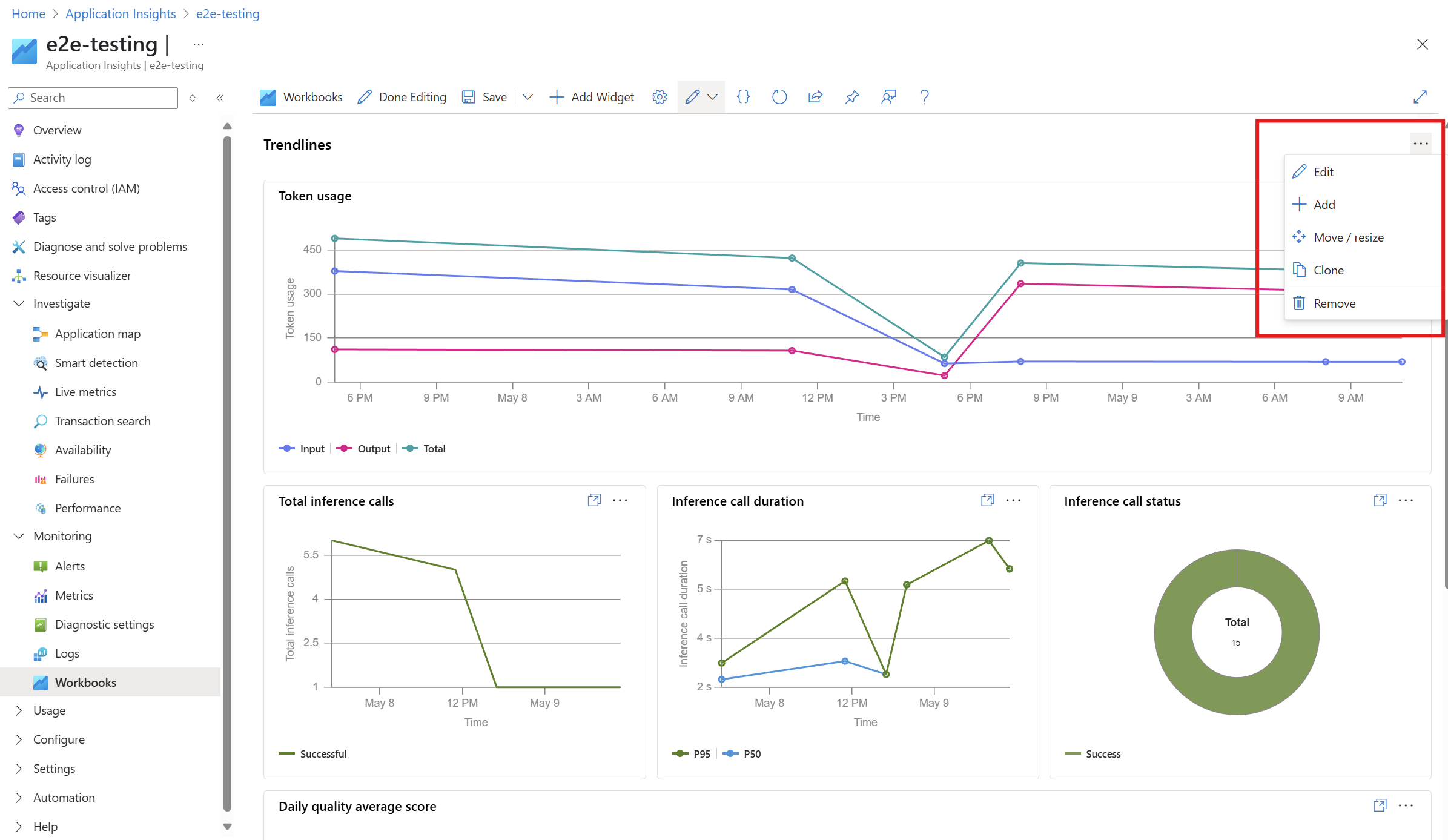Click the sidebar Search input field
Viewport: 1448px width, 840px height.
coord(100,98)
